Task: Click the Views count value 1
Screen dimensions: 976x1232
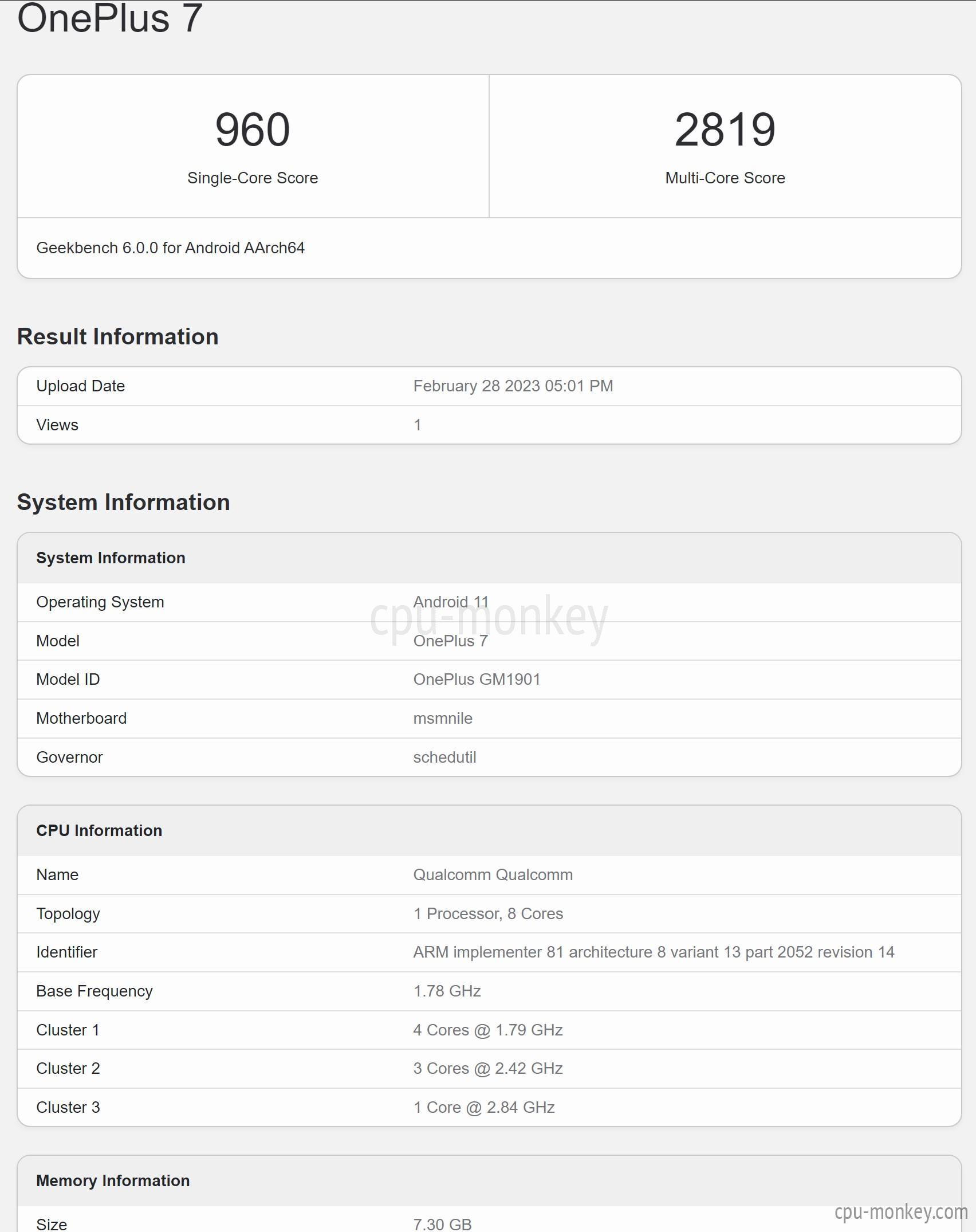Action: 418,425
